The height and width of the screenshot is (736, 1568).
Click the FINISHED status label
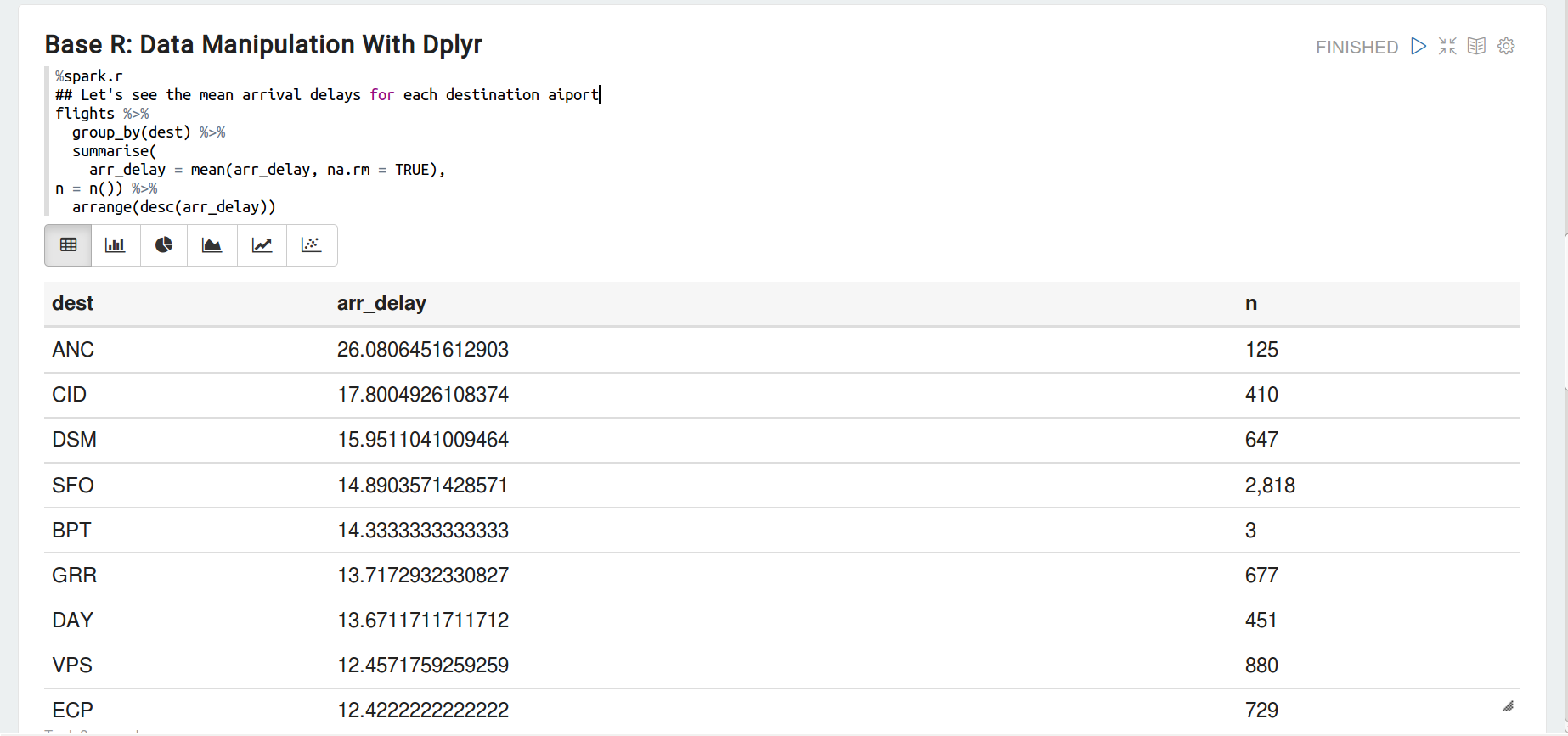point(1356,48)
